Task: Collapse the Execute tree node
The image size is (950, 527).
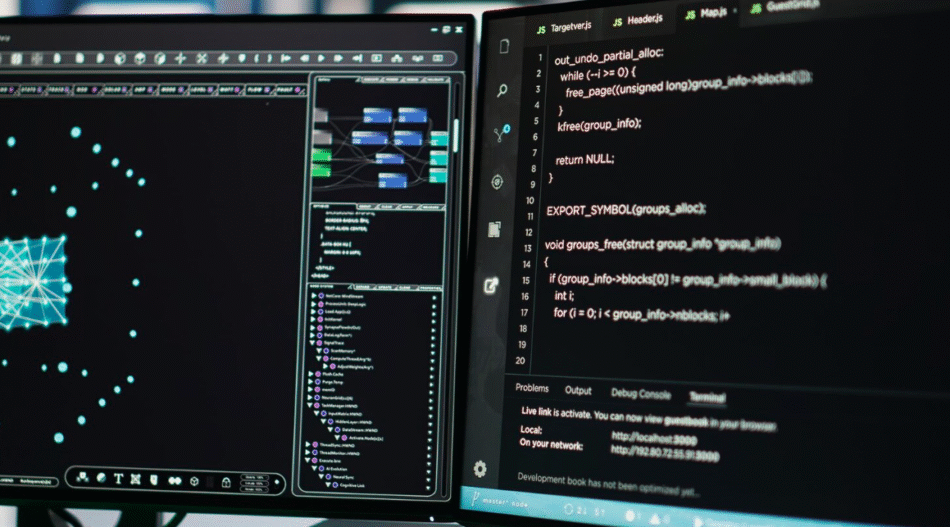Action: coord(307,460)
